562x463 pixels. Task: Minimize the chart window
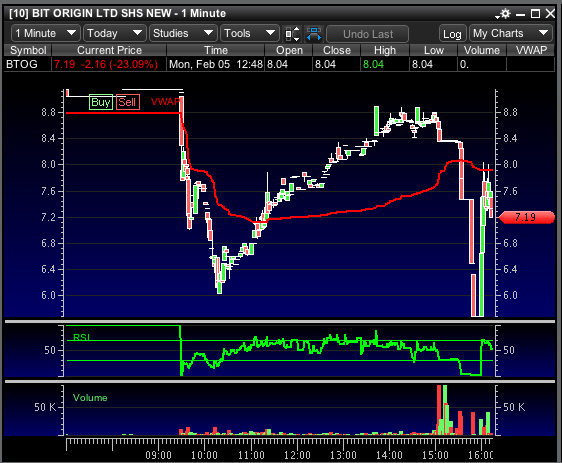520,15
